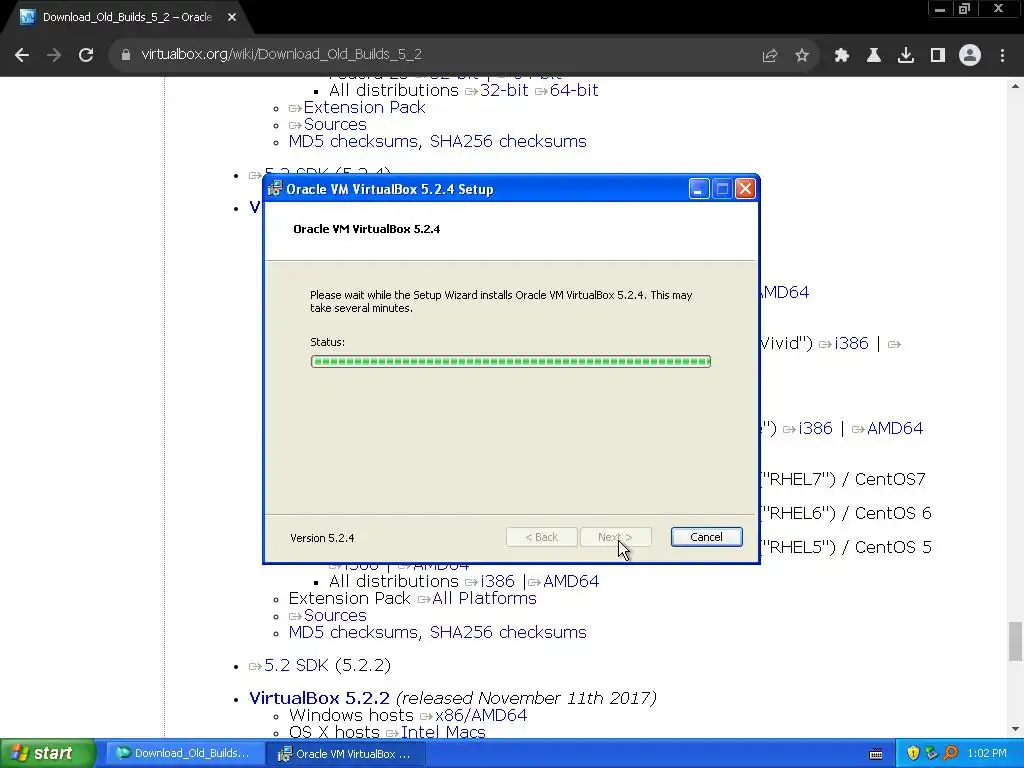Screen dimensions: 1024x768
Task: Click the safely remove hardware tray icon
Action: 931,753
